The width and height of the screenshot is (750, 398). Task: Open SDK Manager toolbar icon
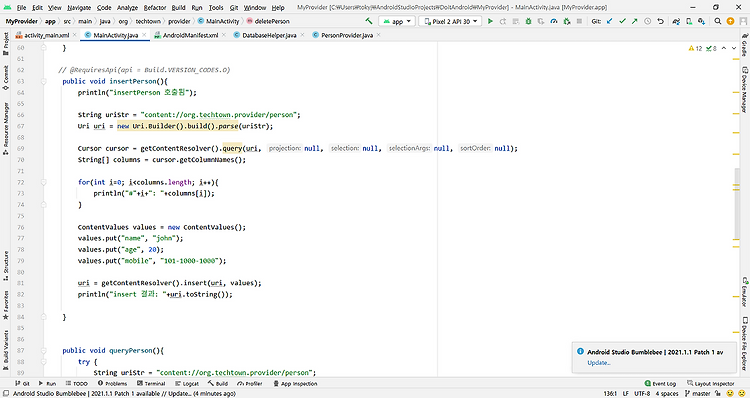[701, 21]
